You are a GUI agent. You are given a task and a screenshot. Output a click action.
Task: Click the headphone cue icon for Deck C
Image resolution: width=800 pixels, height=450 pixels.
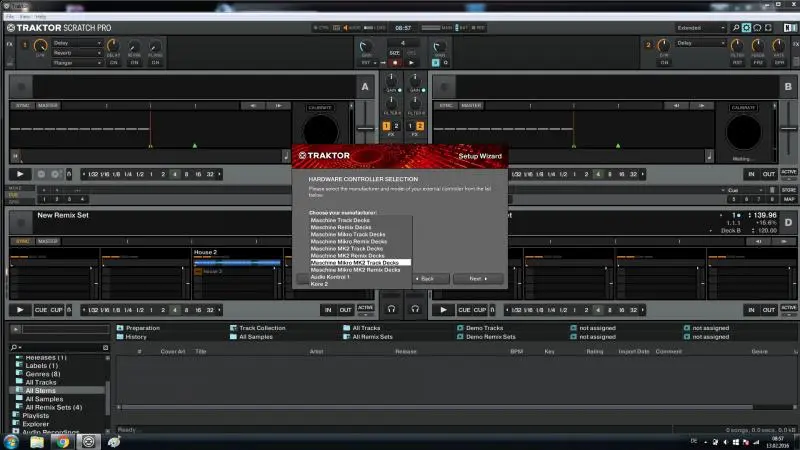(390, 309)
